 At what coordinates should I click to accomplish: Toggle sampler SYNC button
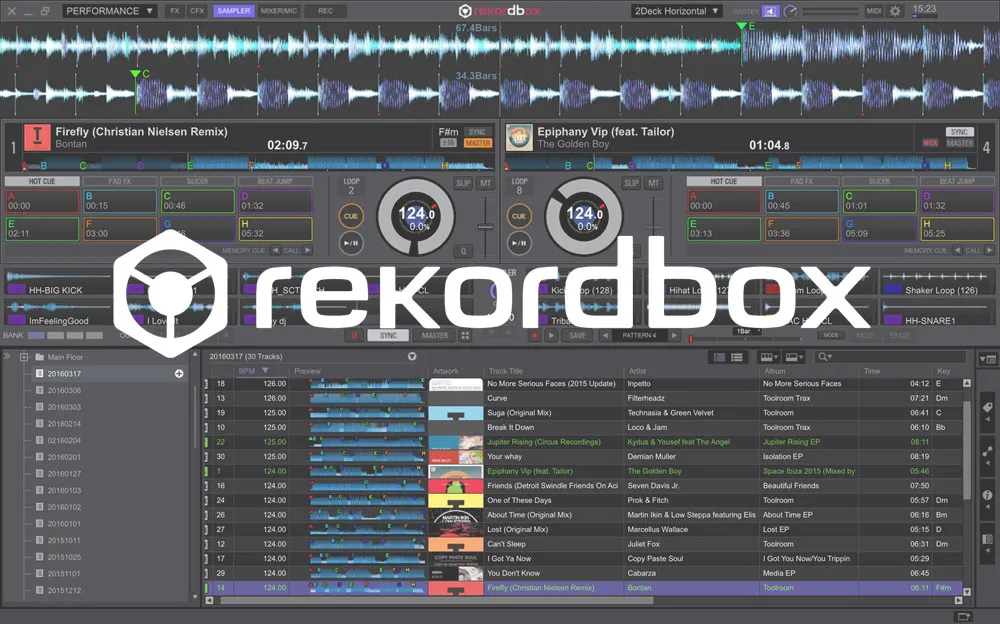point(388,336)
